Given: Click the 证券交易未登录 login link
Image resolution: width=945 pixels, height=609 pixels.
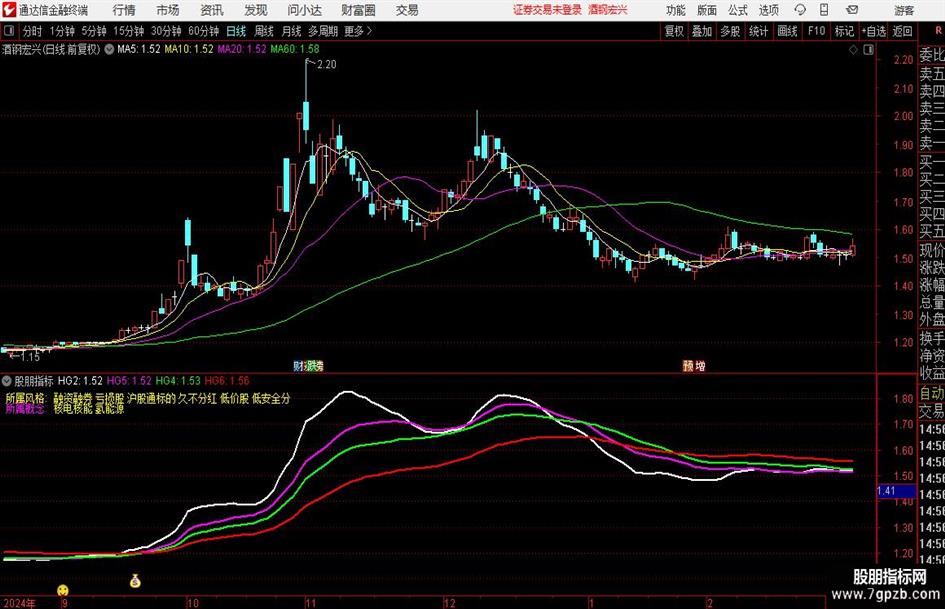Looking at the screenshot, I should [547, 10].
